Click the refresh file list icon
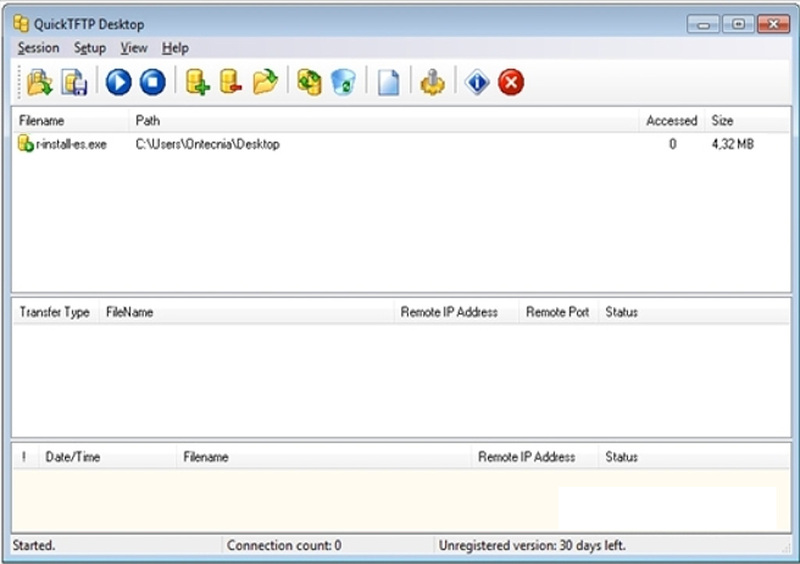Viewport: 800px width, 564px height. tap(309, 82)
